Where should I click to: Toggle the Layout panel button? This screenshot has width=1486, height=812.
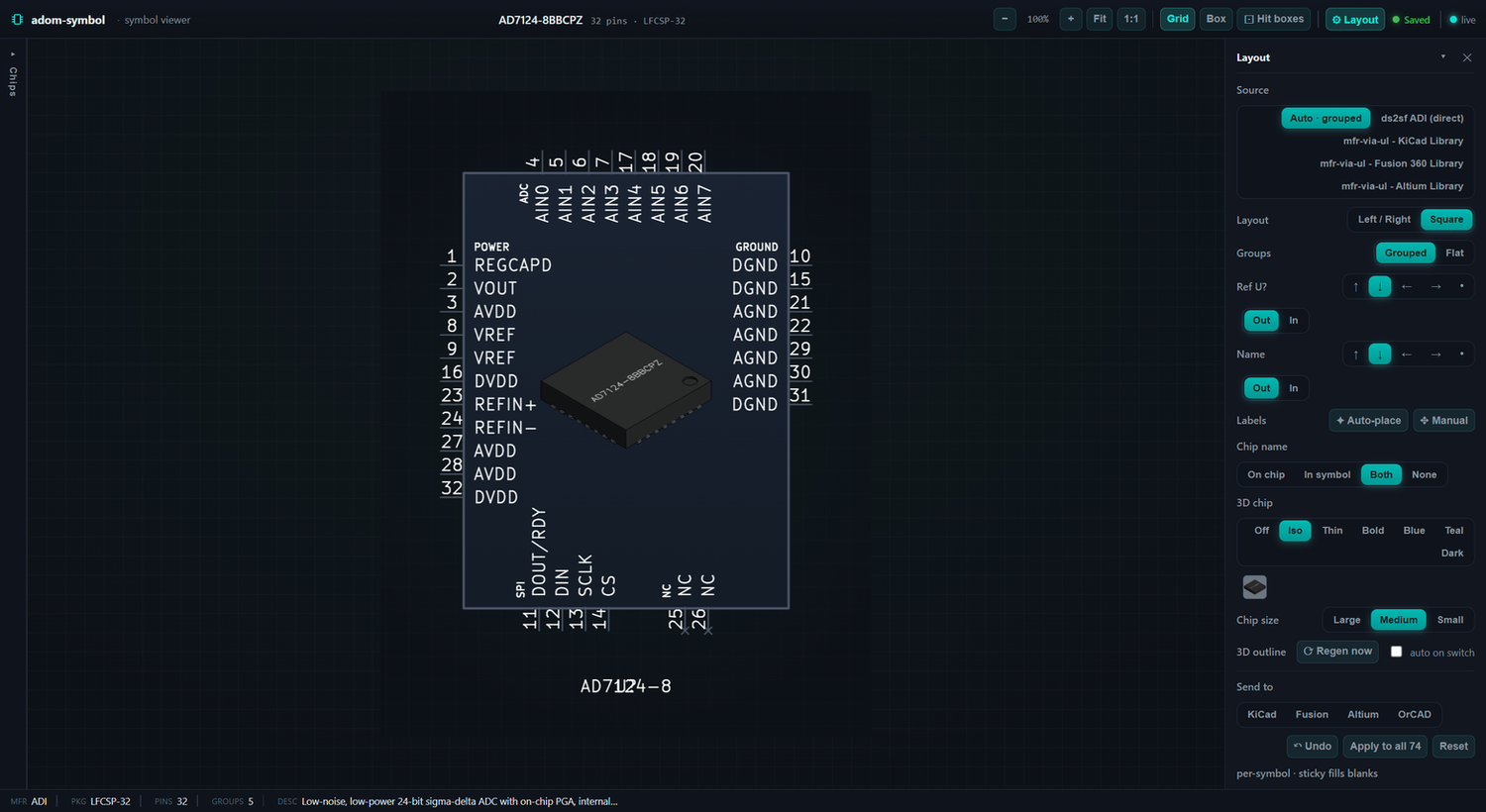(x=1355, y=19)
